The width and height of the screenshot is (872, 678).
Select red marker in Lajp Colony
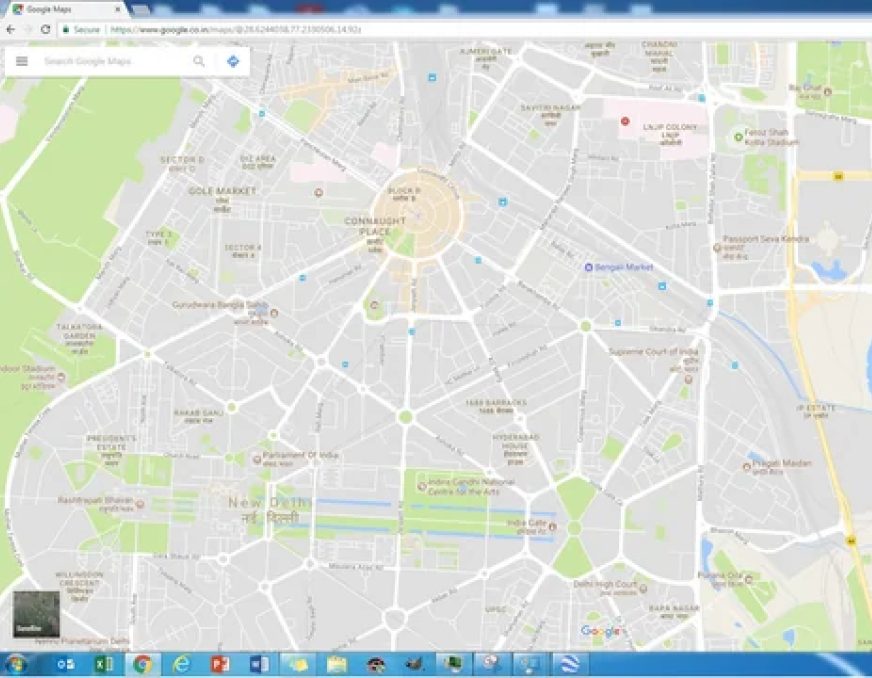pos(625,121)
